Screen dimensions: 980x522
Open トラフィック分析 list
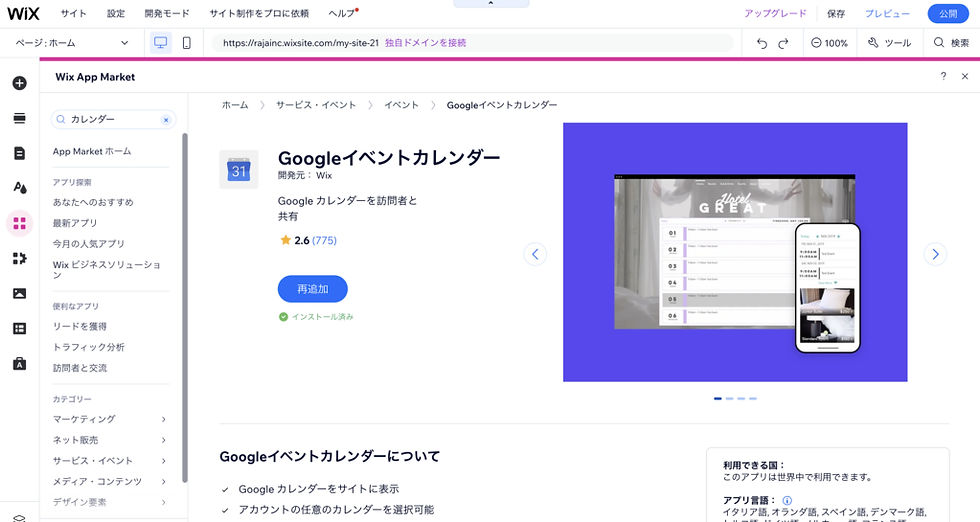[89, 347]
